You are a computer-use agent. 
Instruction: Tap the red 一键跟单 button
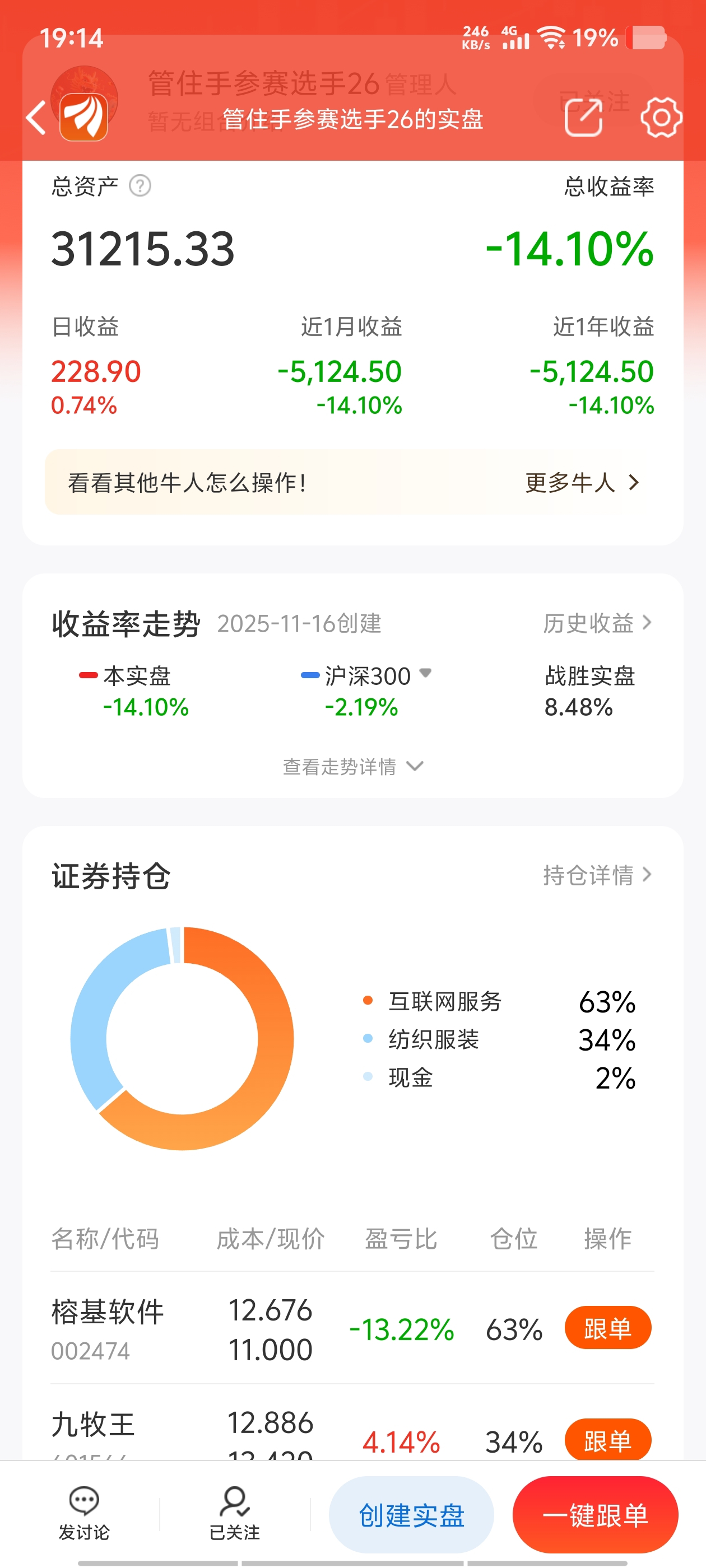pyautogui.click(x=595, y=1514)
